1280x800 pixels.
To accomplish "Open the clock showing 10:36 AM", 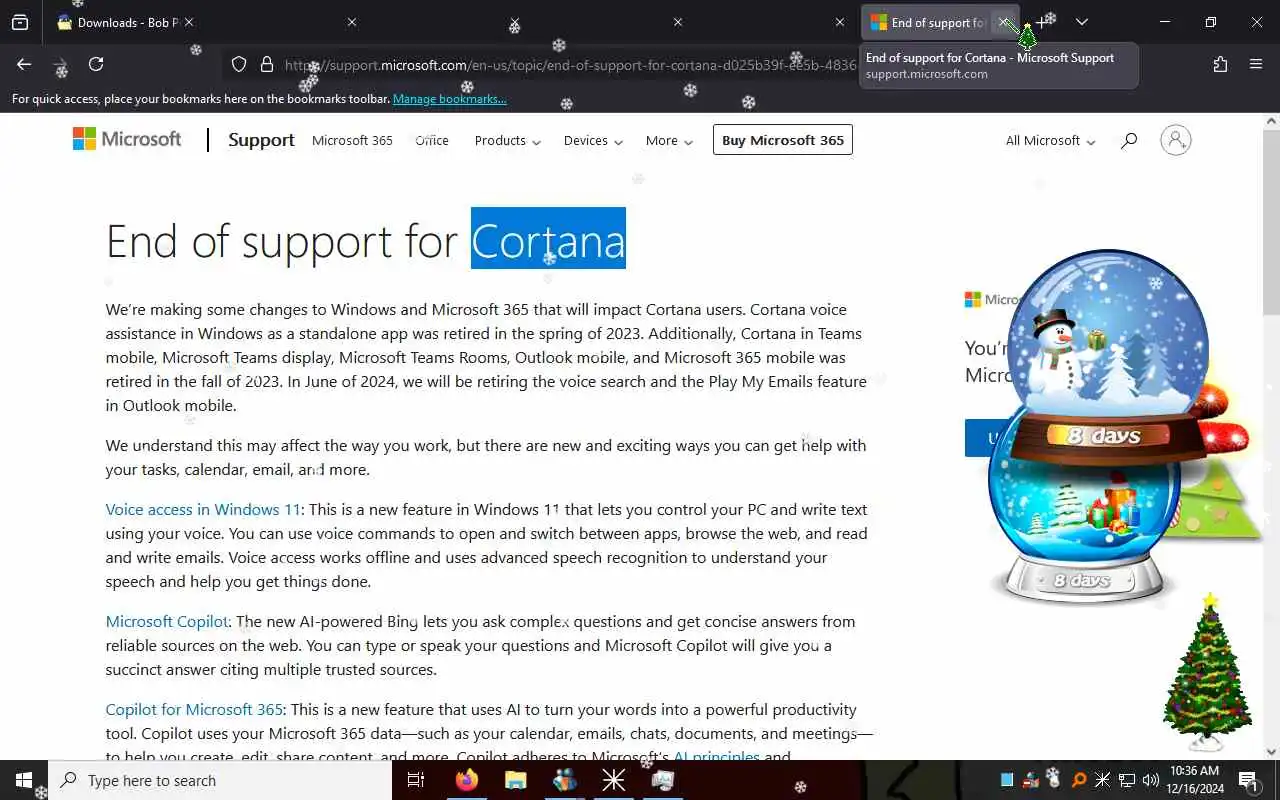I will tap(1195, 780).
